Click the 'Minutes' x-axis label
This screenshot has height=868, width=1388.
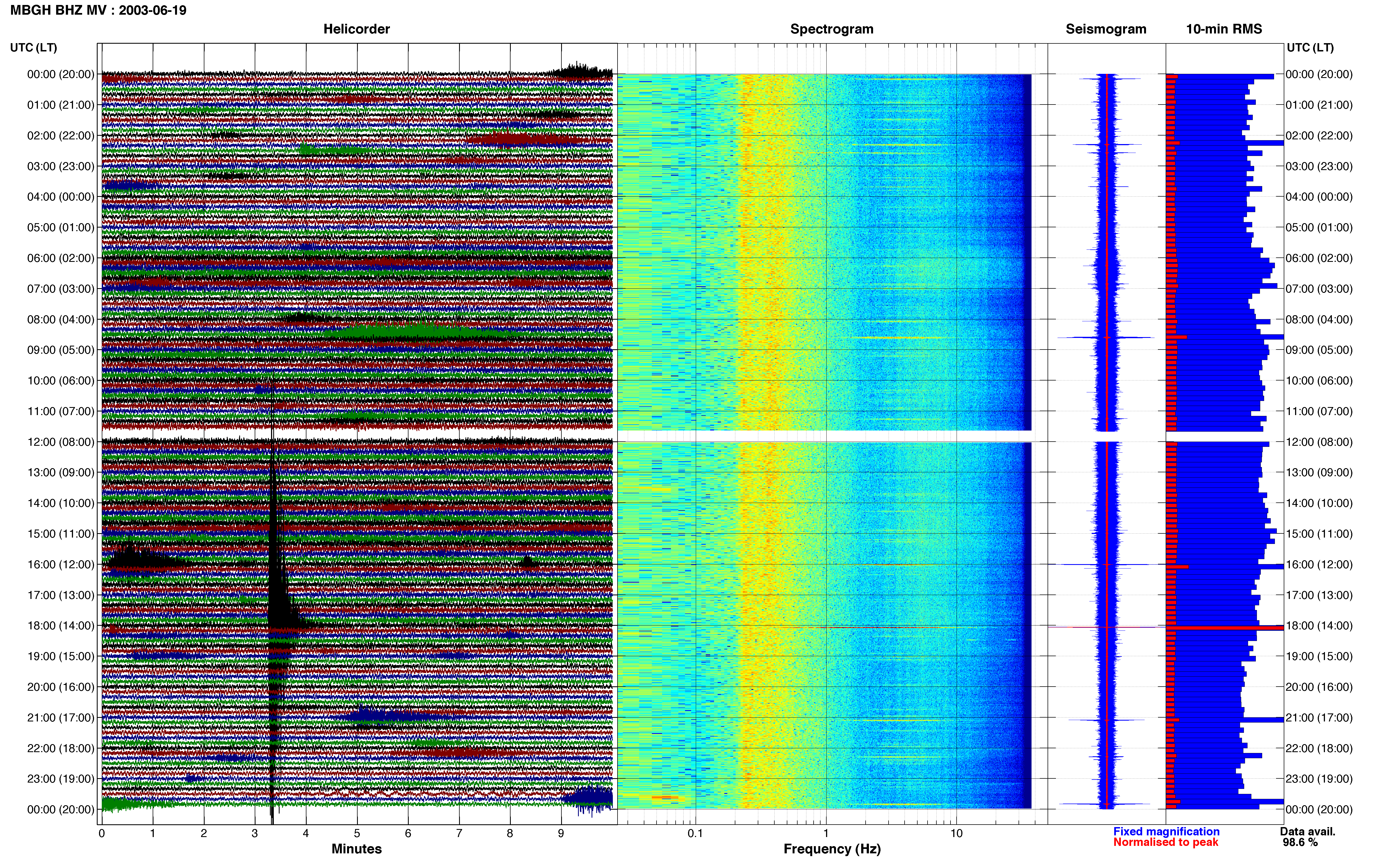(x=356, y=849)
